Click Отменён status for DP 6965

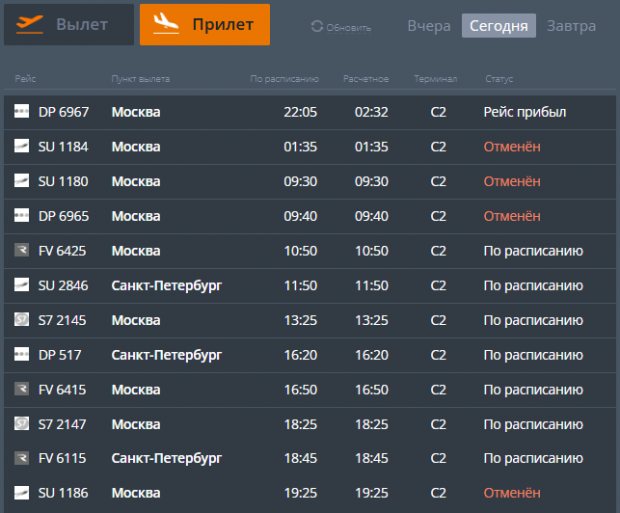512,216
